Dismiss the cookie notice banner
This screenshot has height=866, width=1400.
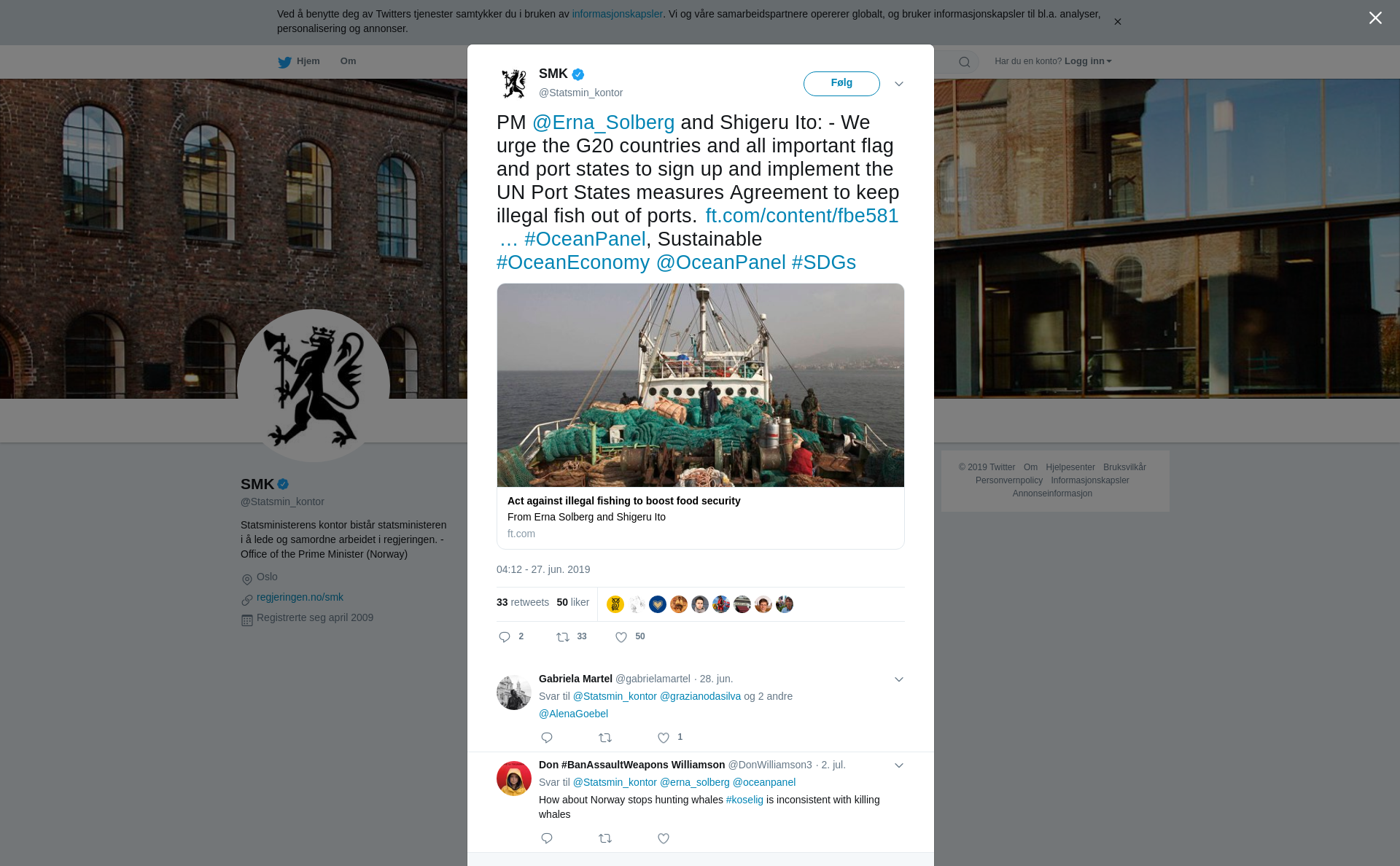1117,22
